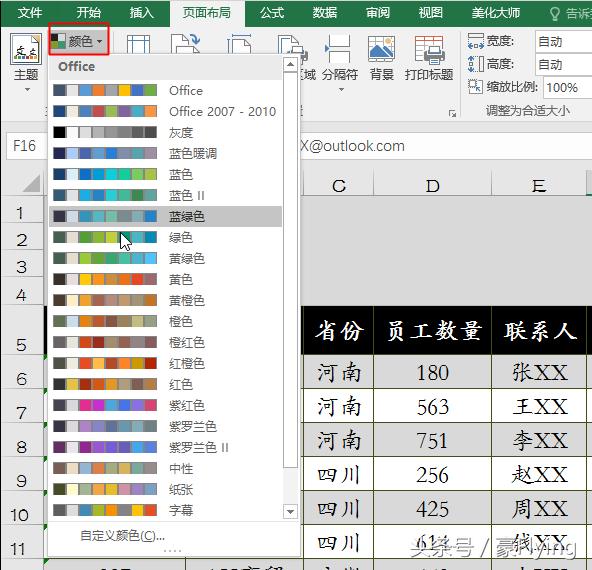Choose the 蓝色 color scheme

165,174
